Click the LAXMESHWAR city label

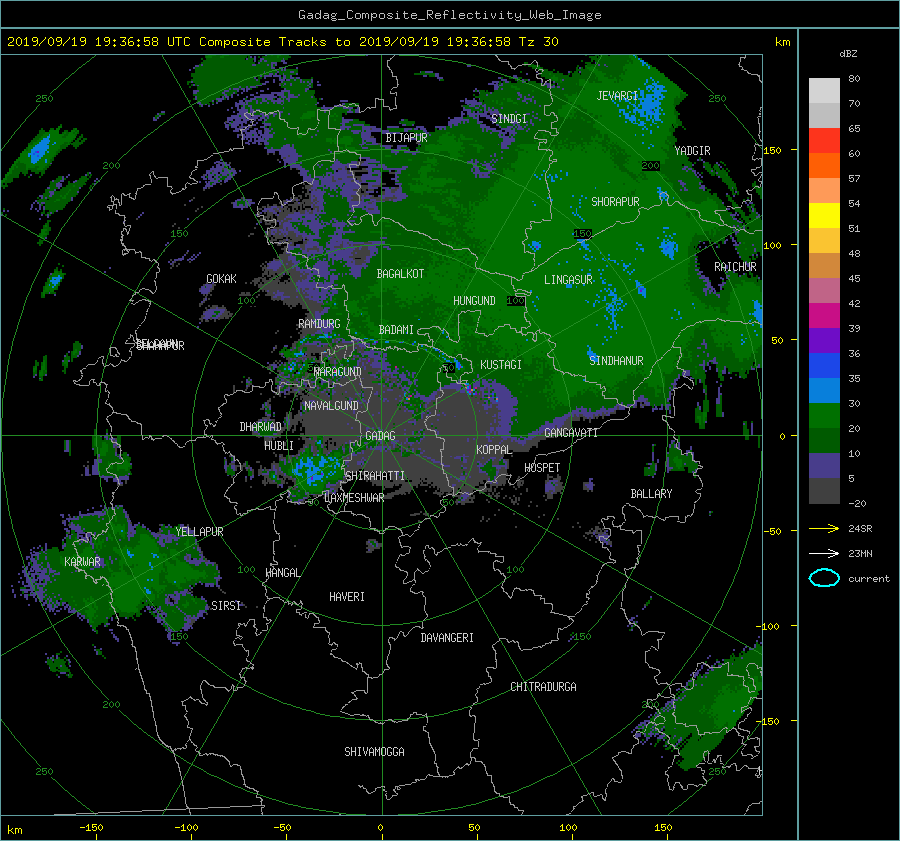354,498
